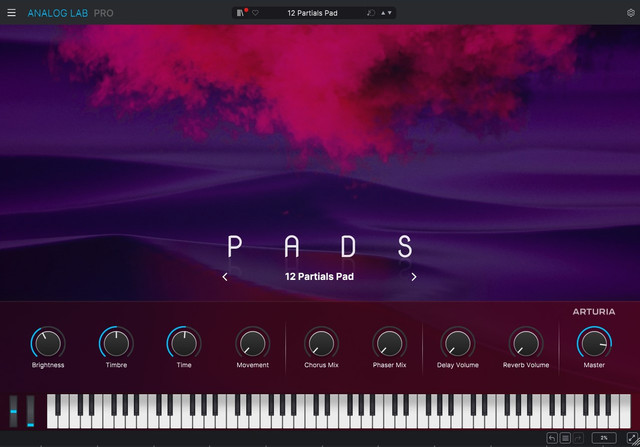This screenshot has height=447, width=640.
Task: Open the preset library browser icon
Action: (x=240, y=13)
